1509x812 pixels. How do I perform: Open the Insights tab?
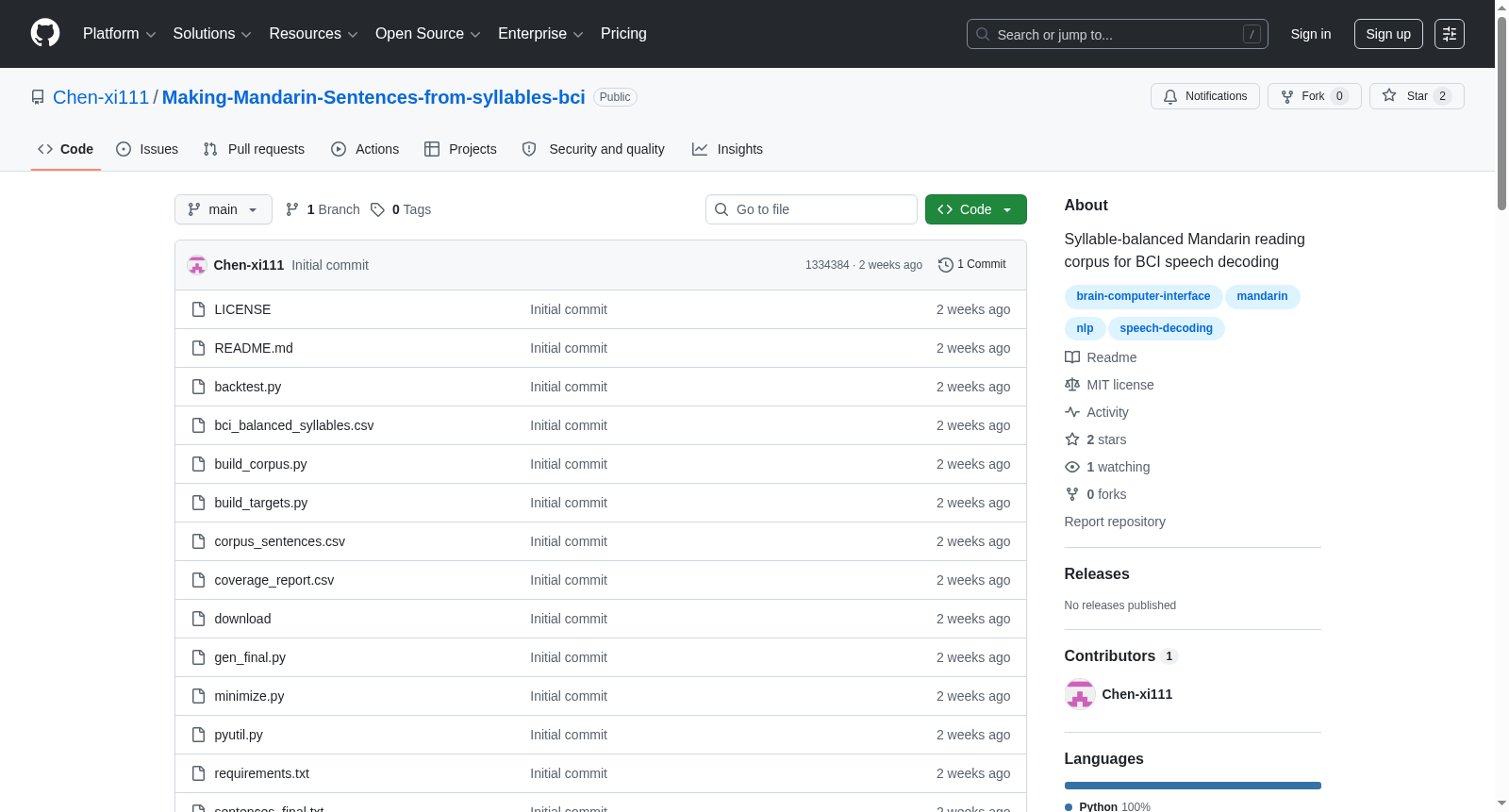[x=727, y=149]
